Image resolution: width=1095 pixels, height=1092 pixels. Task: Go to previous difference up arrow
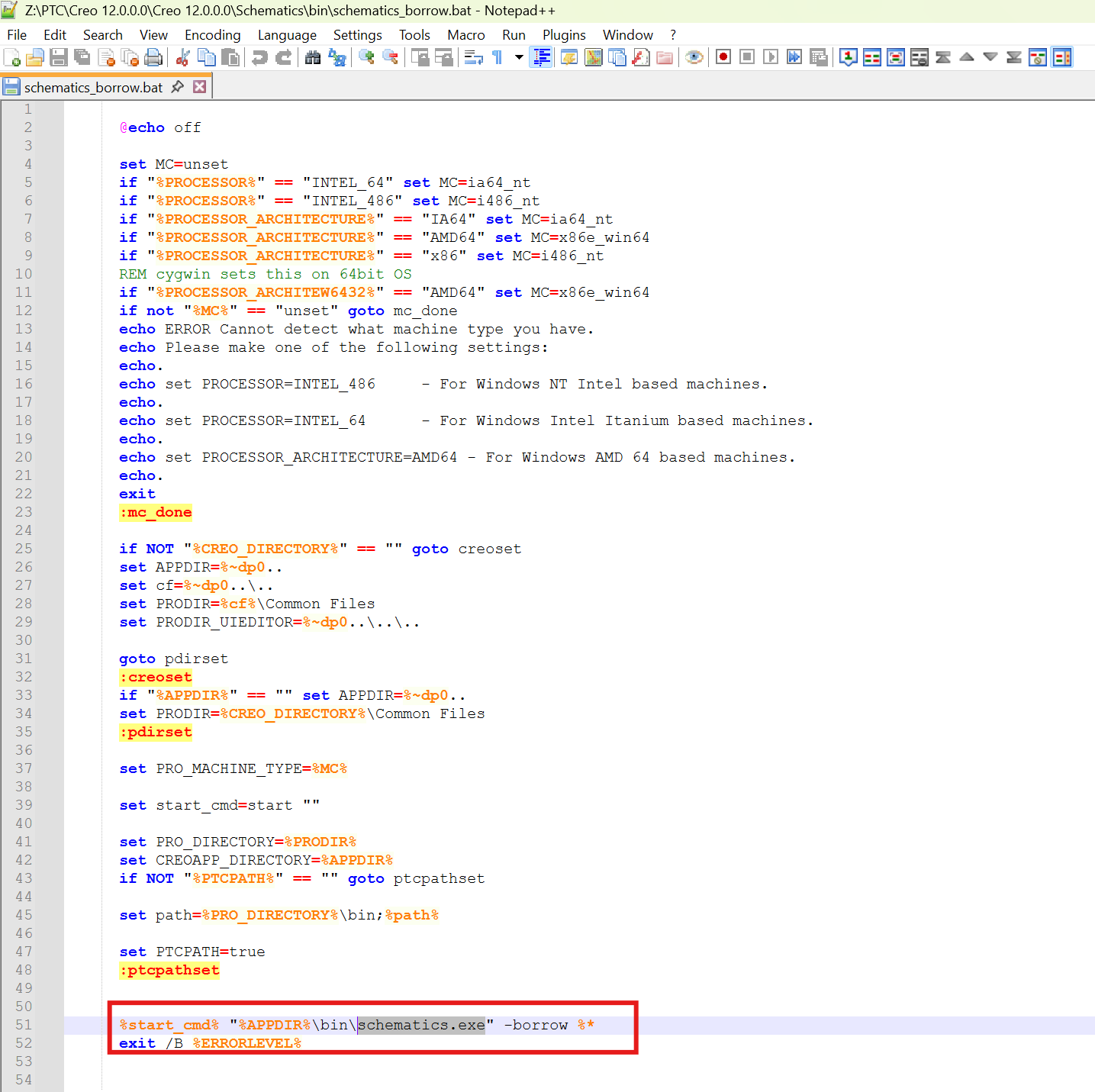(x=966, y=57)
